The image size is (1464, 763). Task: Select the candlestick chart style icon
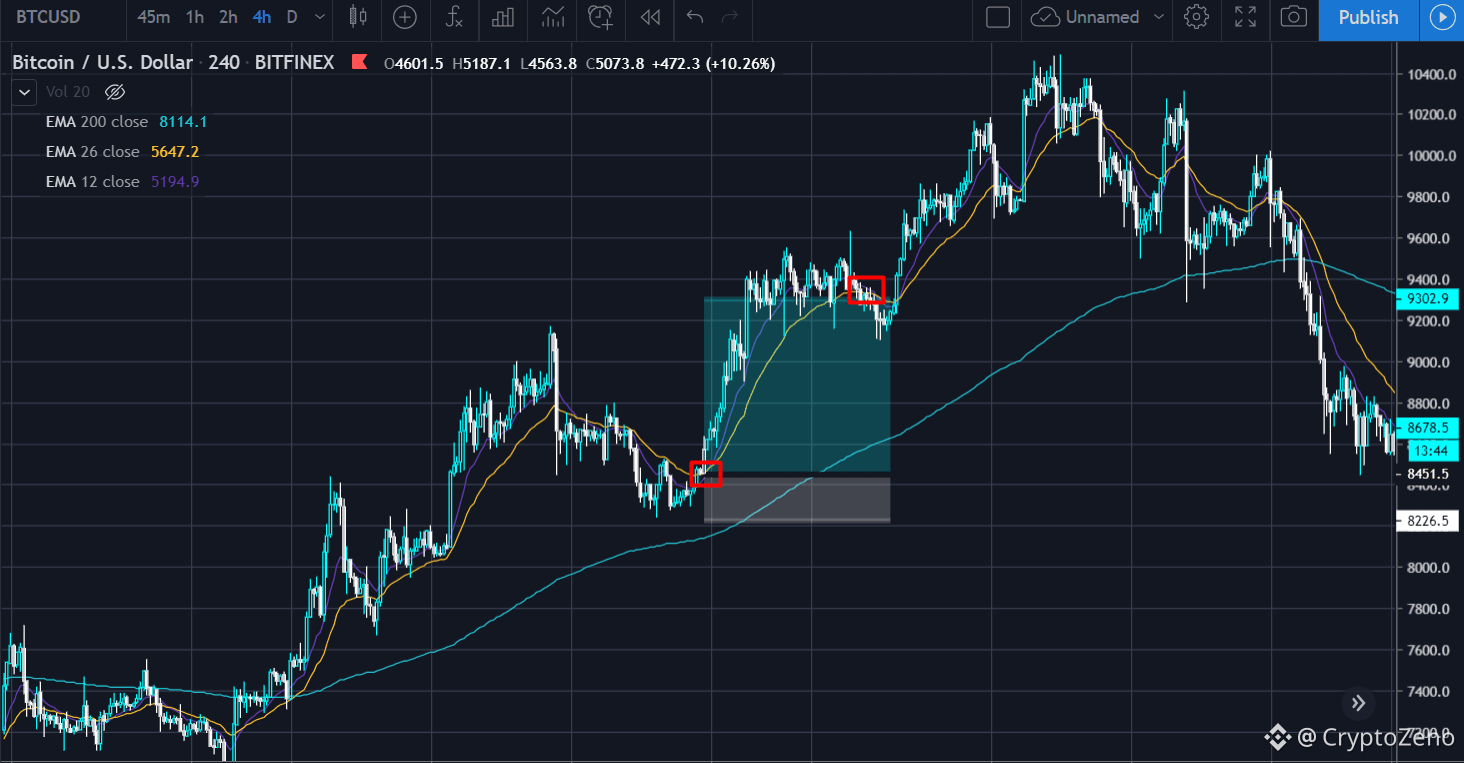(x=356, y=19)
